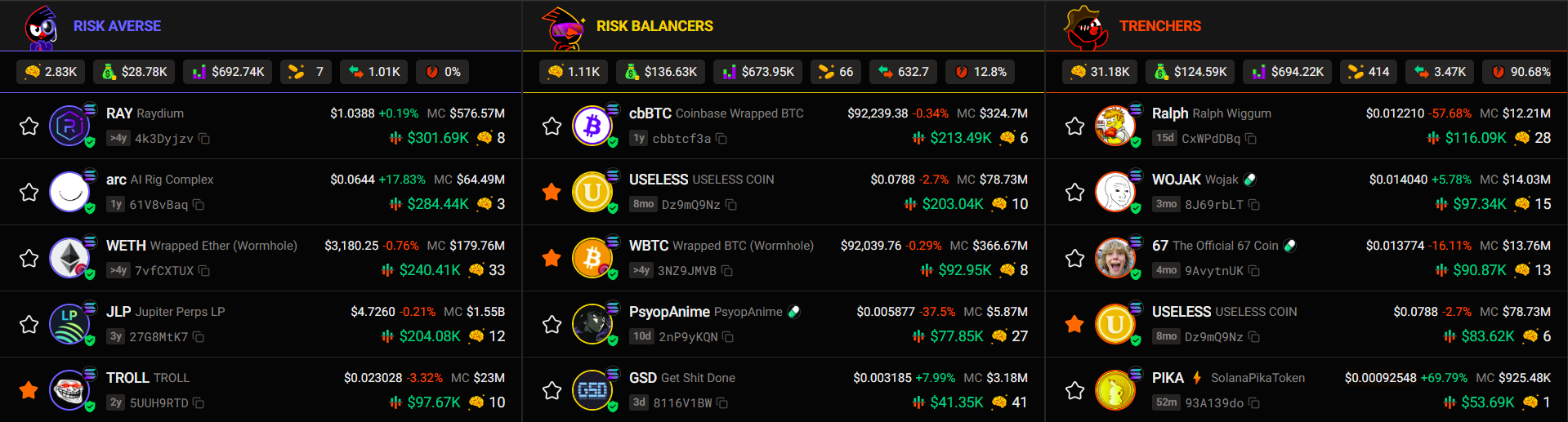
Task: Star the PIKA SolanaPikaToken row
Action: [x=1075, y=390]
